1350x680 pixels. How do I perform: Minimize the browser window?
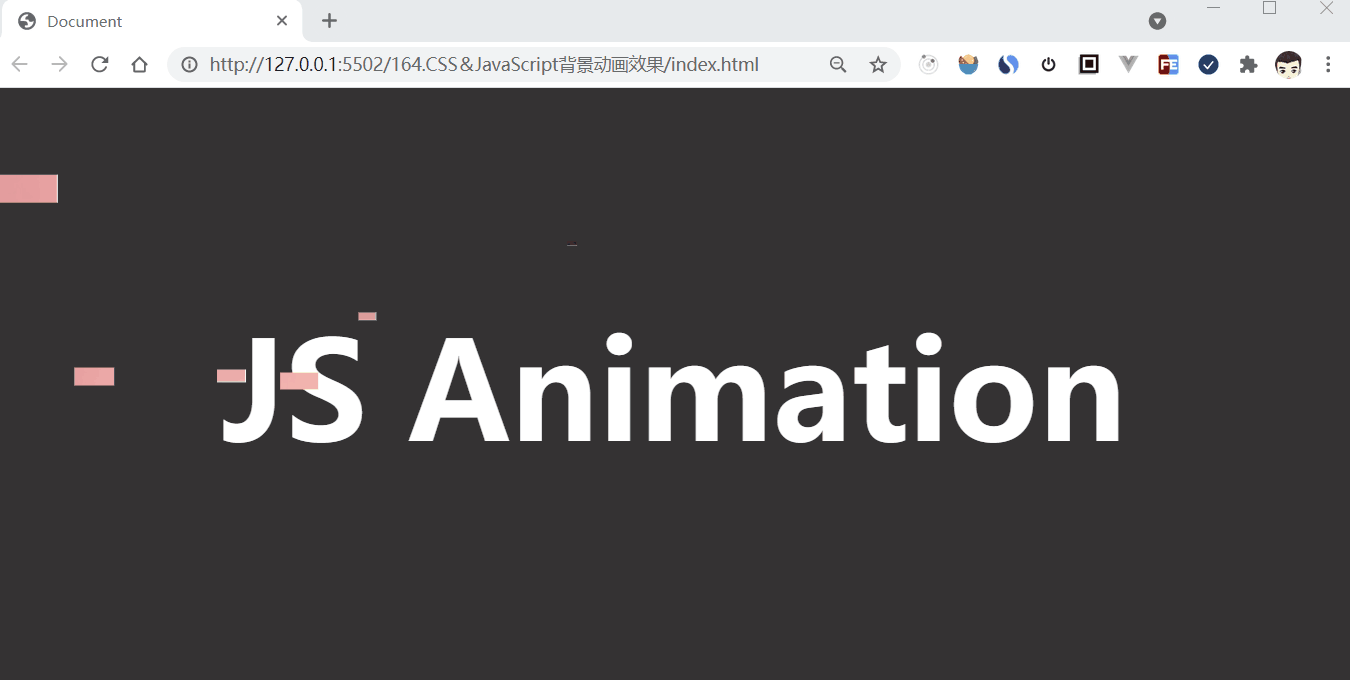1214,8
